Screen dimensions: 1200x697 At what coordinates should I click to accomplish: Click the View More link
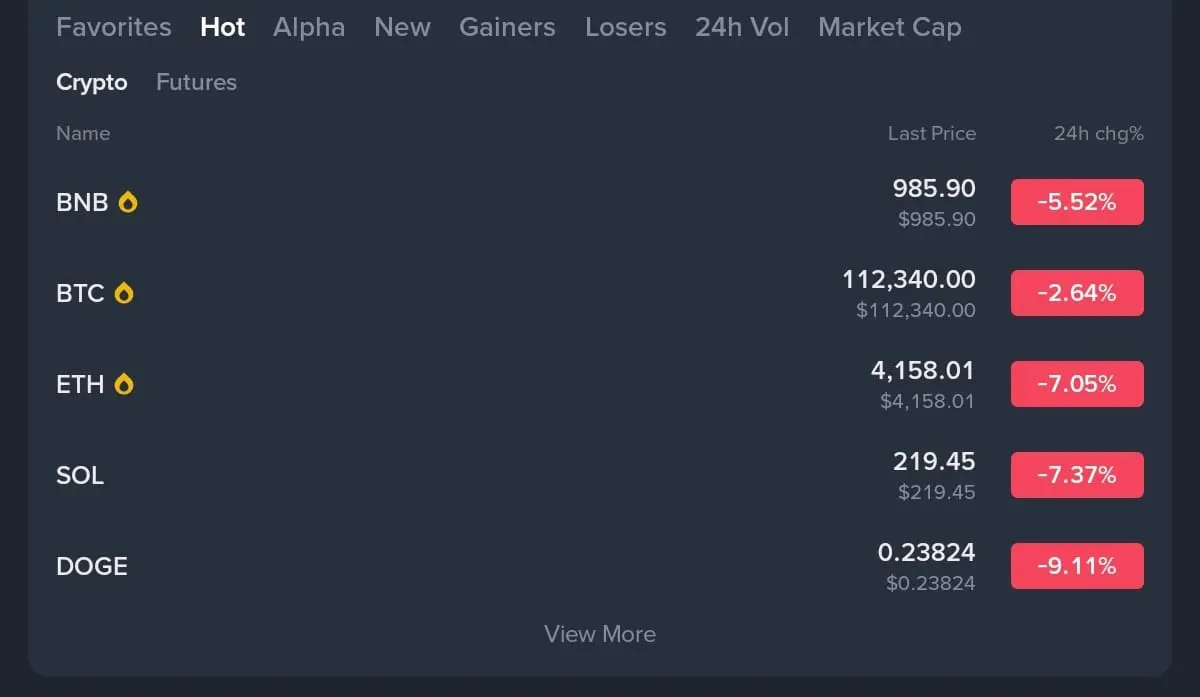(600, 634)
